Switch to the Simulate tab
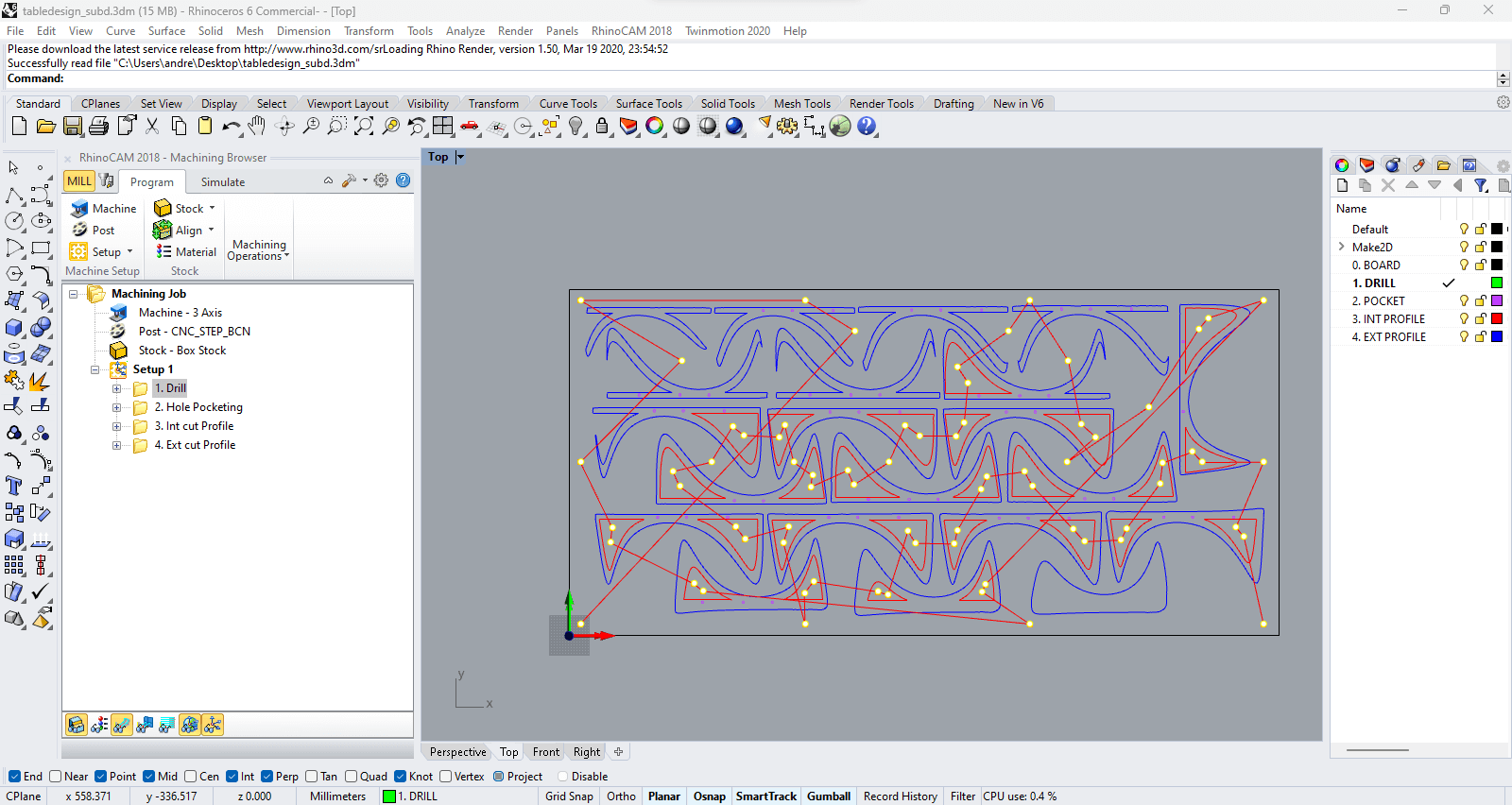Screen dimensions: 1512x805 222,182
